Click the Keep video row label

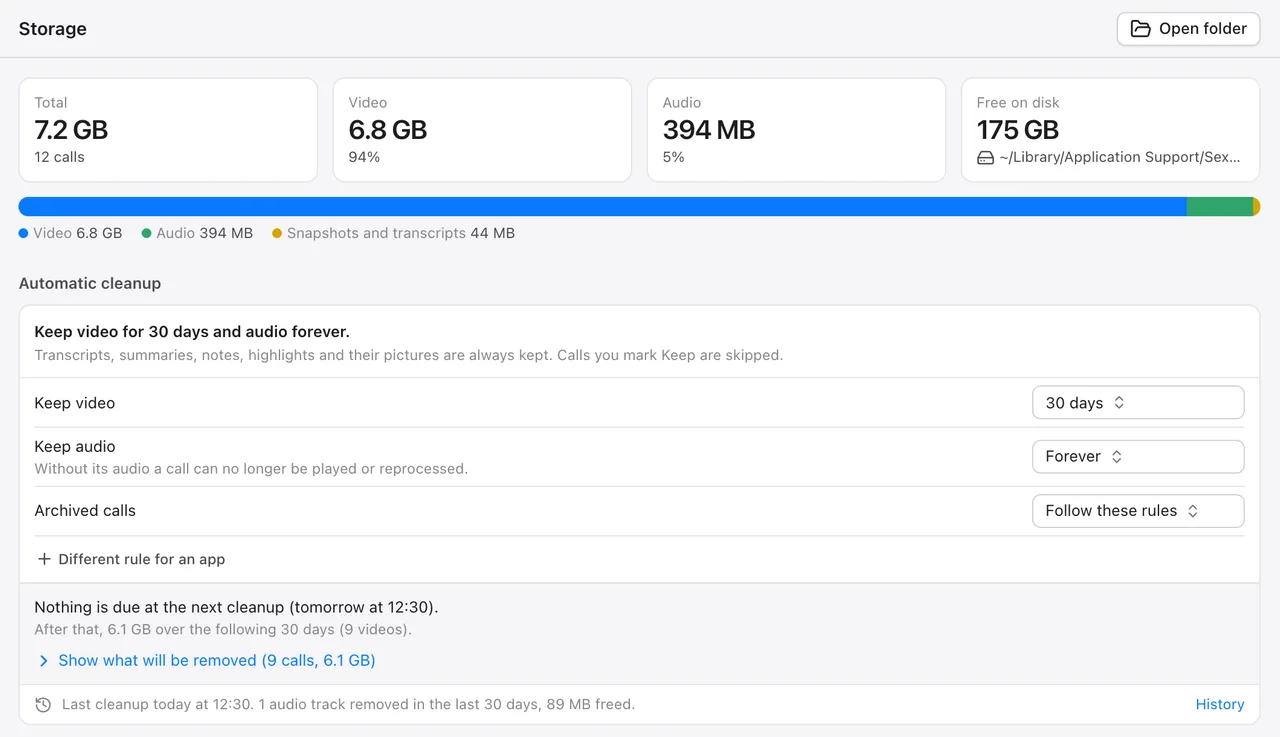75,403
